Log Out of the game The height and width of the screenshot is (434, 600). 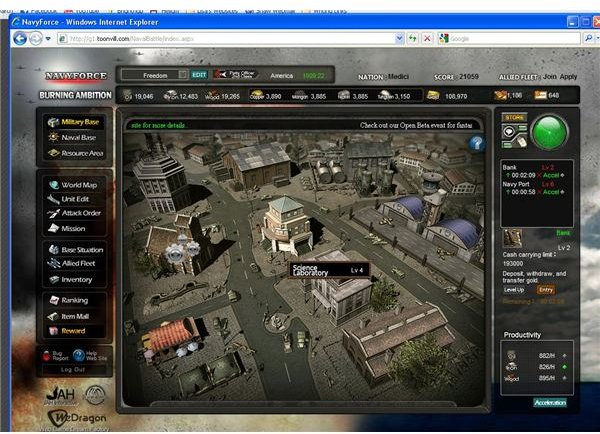73,370
